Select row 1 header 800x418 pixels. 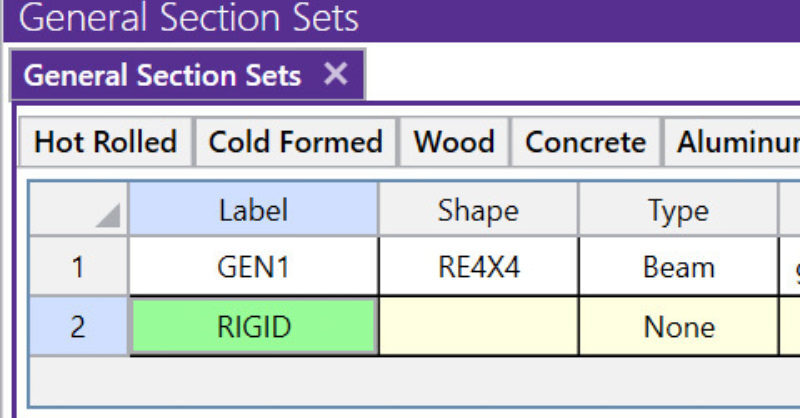tap(78, 268)
